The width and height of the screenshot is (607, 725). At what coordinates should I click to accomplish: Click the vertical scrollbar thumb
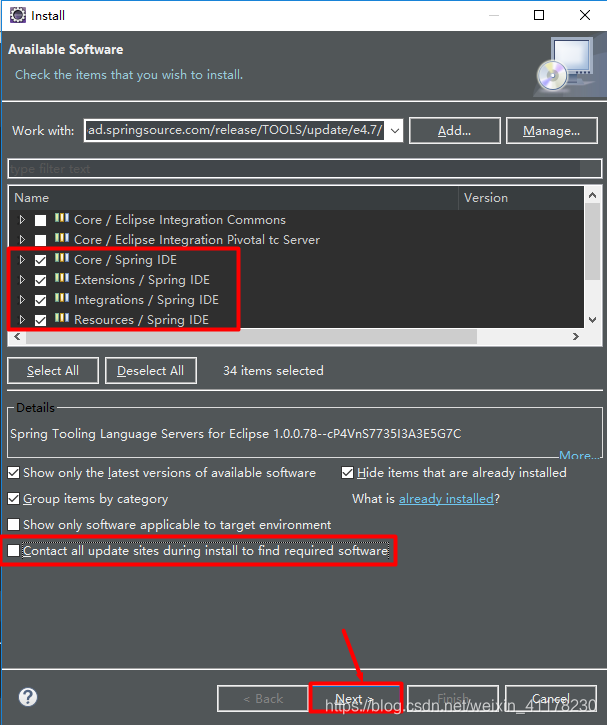click(592, 241)
